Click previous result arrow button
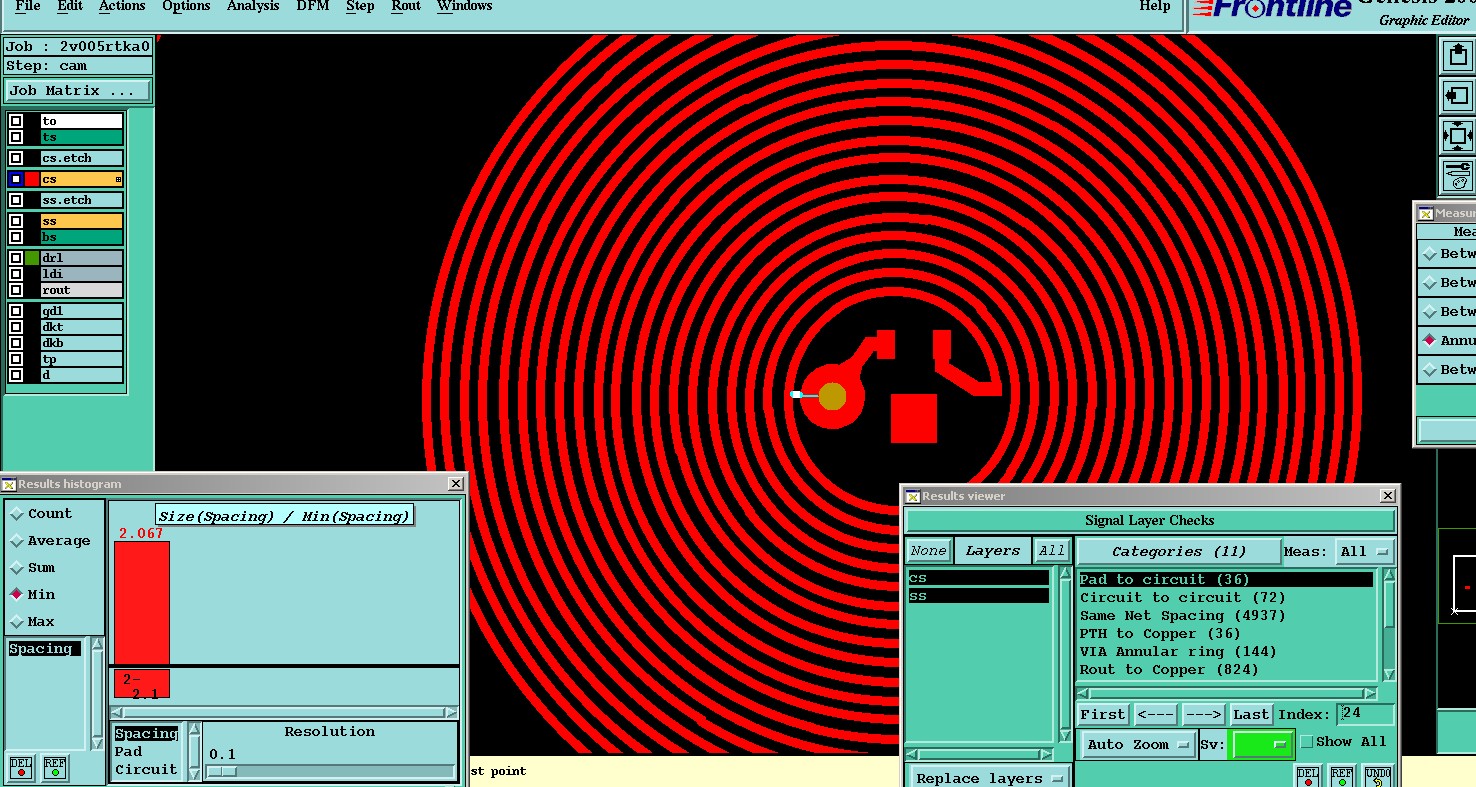Viewport: 1476px width, 787px height. [x=1155, y=714]
